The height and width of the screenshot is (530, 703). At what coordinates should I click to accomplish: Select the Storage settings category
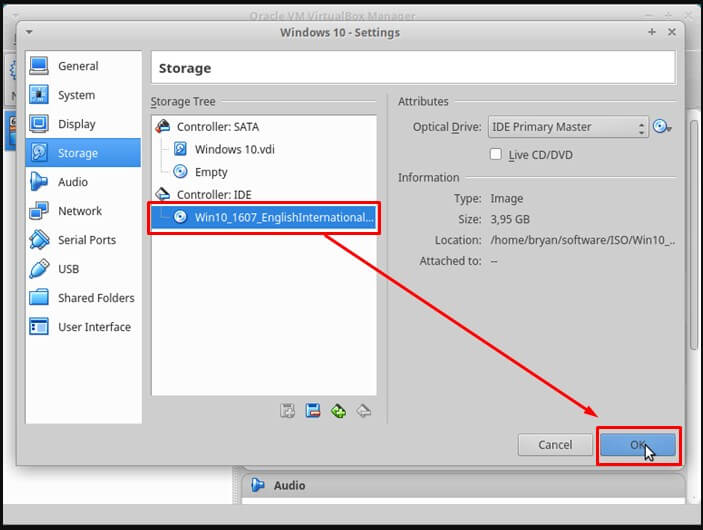tap(83, 153)
